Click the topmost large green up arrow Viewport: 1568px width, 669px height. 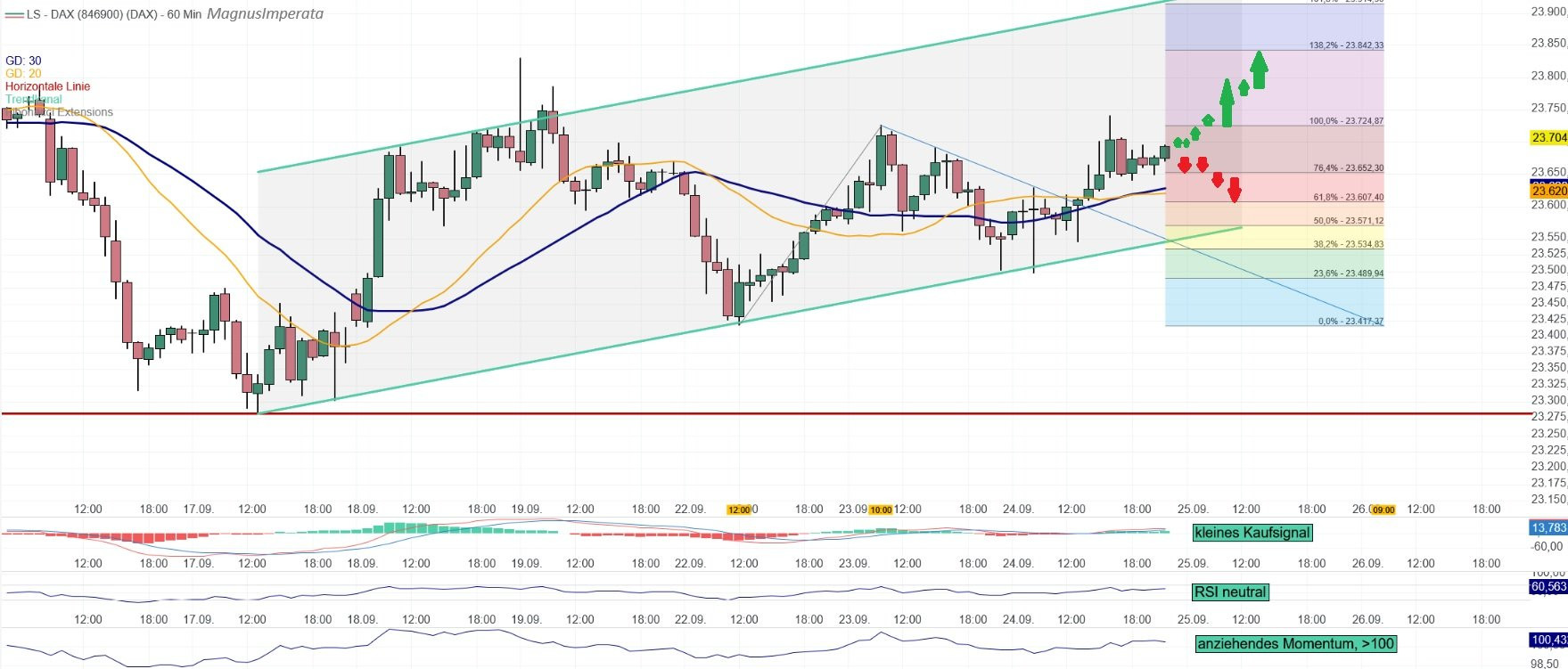(x=1259, y=70)
